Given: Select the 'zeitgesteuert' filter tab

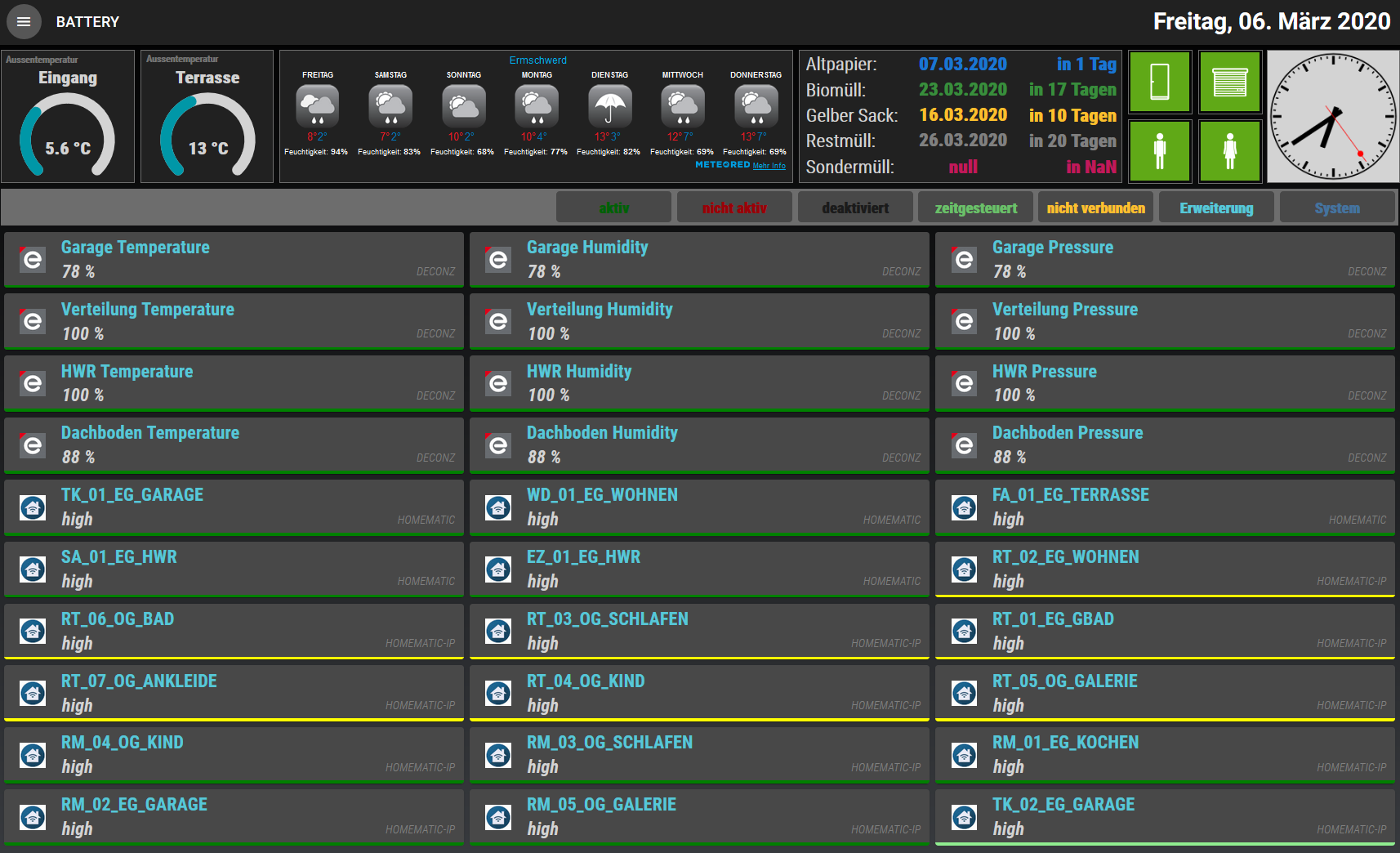Looking at the screenshot, I should (976, 208).
